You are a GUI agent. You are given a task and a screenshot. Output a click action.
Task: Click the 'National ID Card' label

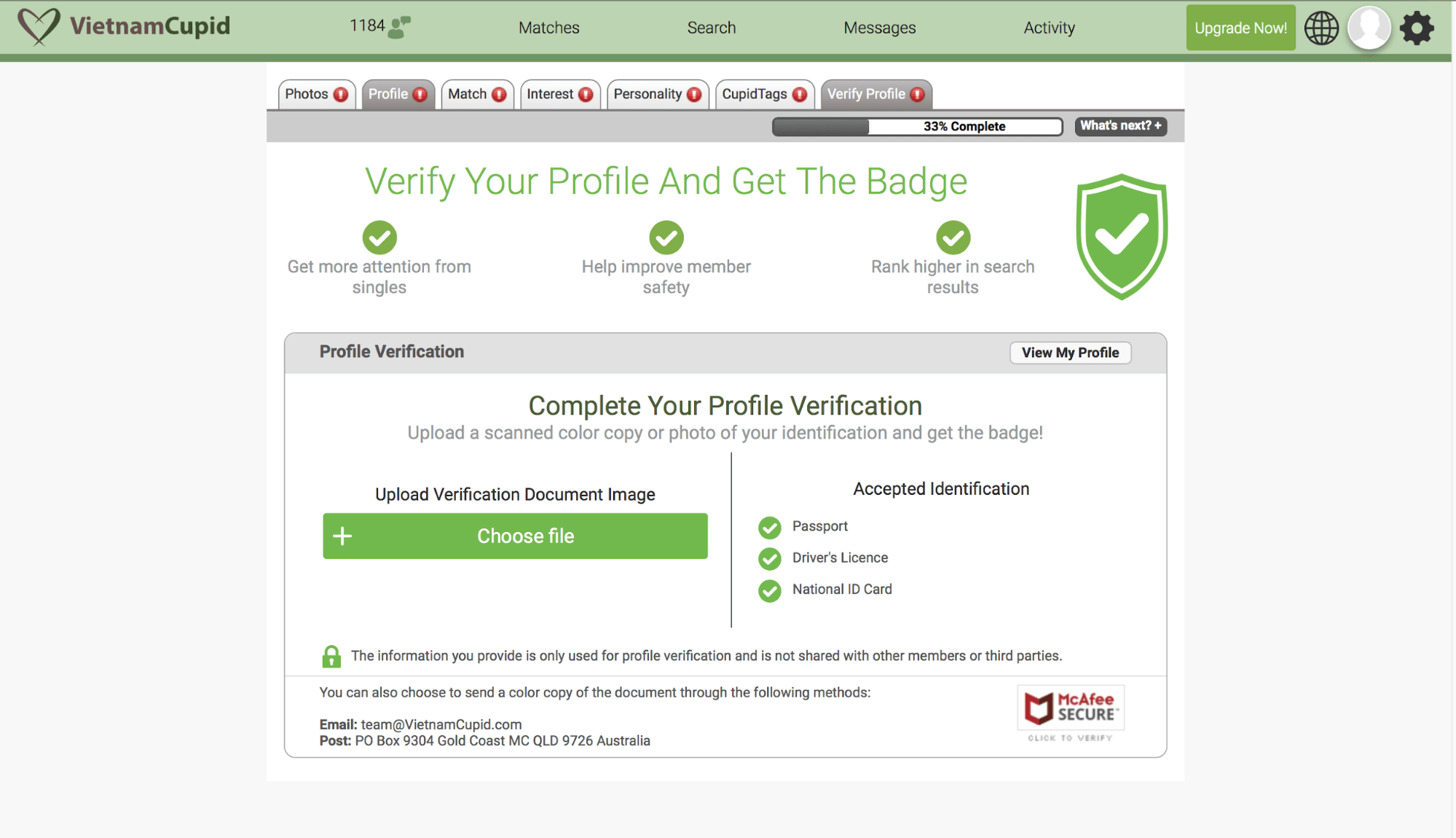(x=842, y=589)
